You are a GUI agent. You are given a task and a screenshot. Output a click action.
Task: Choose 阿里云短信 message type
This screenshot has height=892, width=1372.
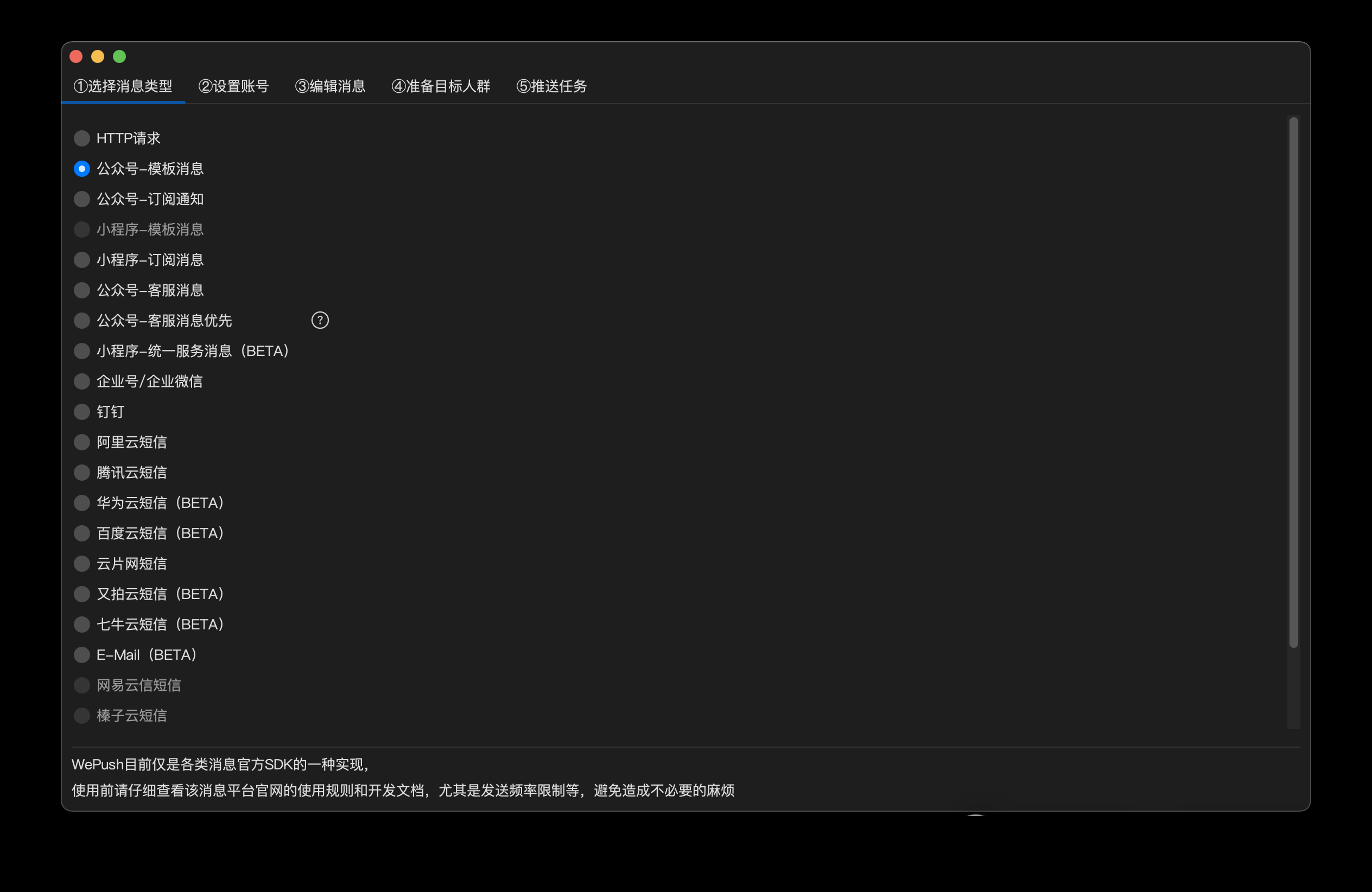point(82,443)
